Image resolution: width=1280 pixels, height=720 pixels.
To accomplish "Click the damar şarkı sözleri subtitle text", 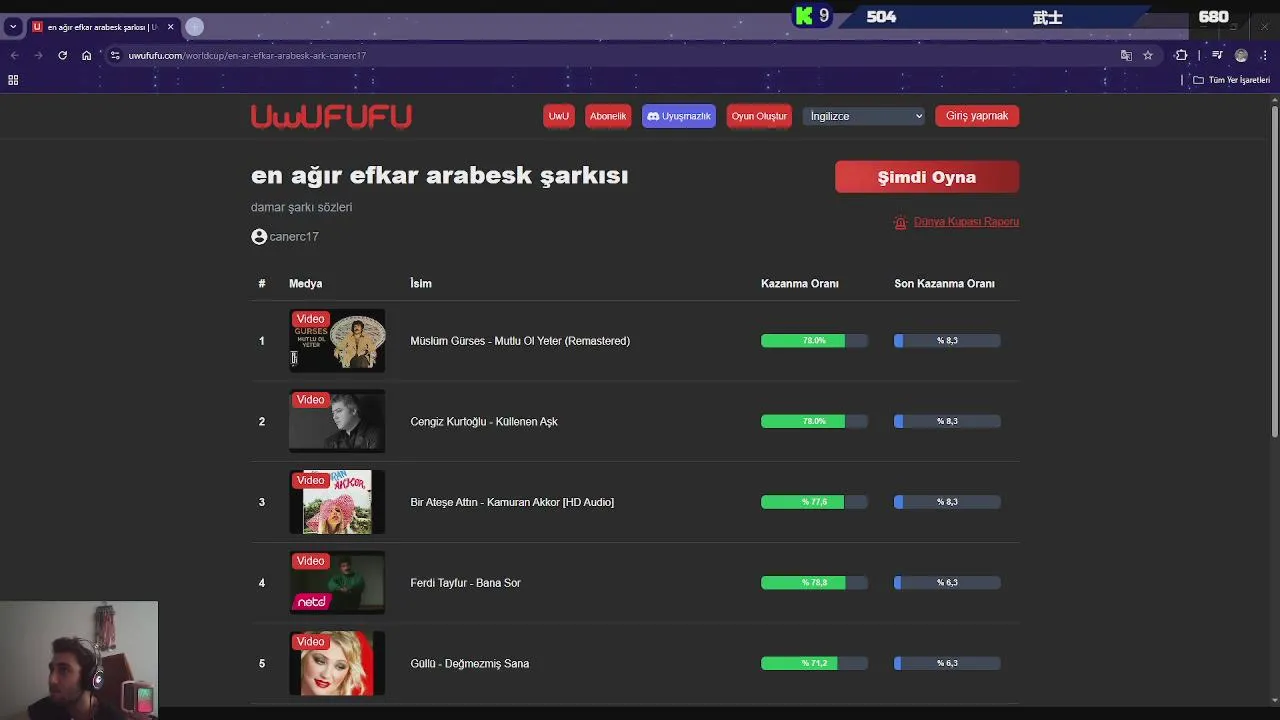I will pyautogui.click(x=301, y=207).
